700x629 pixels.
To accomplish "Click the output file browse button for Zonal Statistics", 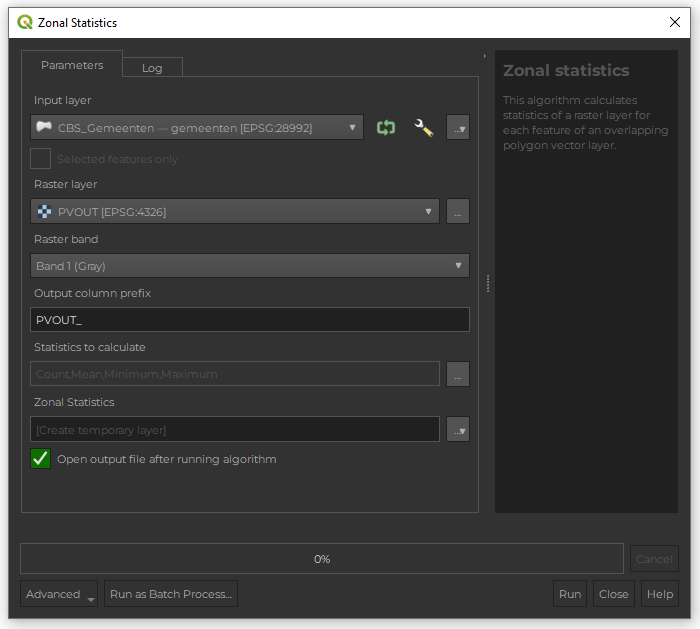I will (457, 430).
